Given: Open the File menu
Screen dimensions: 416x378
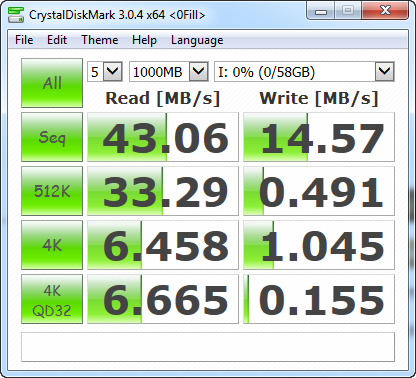Looking at the screenshot, I should click(24, 40).
